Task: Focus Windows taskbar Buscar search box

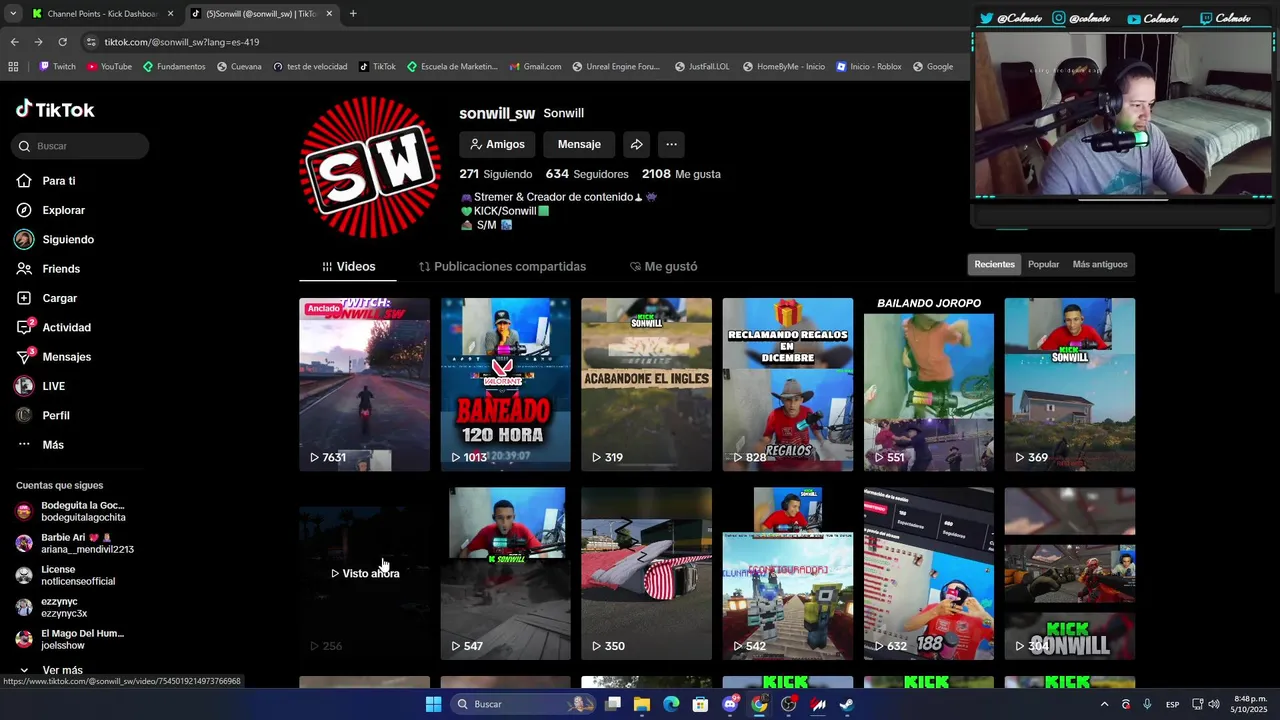Action: point(522,704)
